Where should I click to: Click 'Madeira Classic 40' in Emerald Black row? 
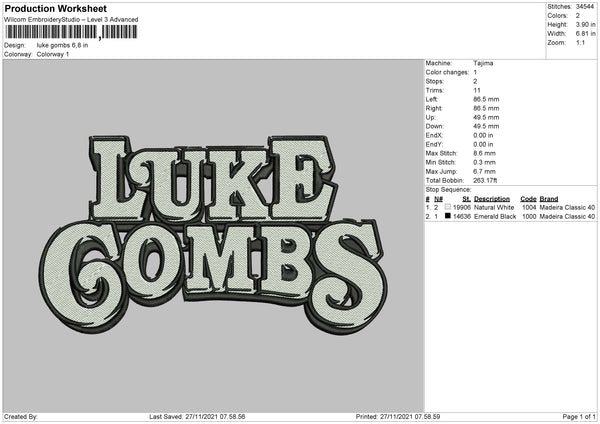567,217
